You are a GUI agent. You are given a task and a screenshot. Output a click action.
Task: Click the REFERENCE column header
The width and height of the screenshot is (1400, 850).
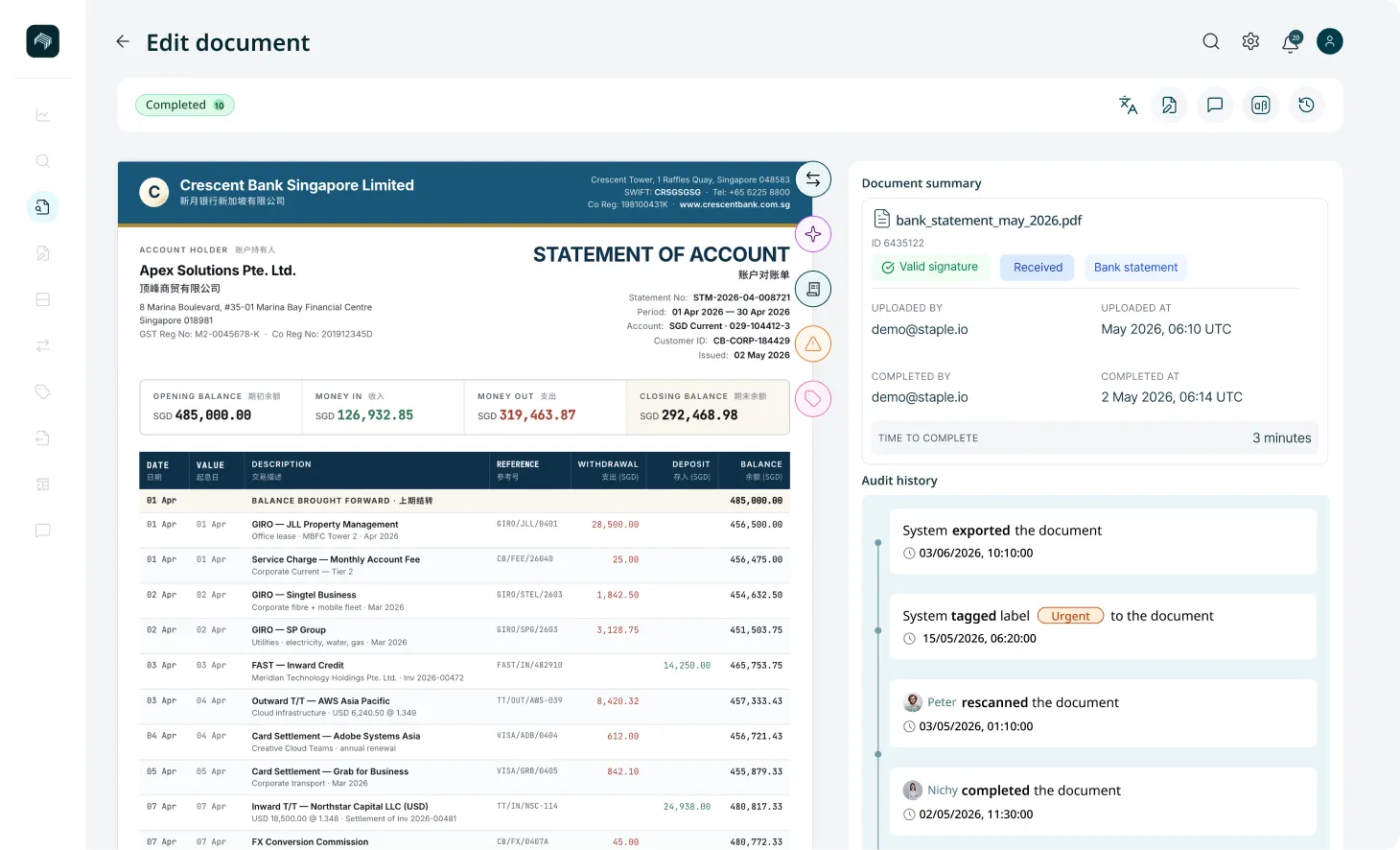(518, 464)
